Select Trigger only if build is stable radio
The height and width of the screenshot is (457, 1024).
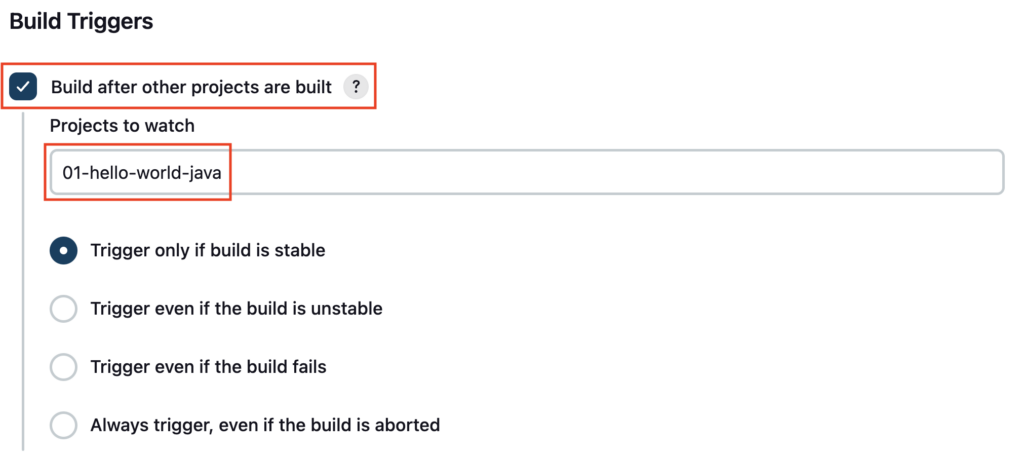coord(63,250)
